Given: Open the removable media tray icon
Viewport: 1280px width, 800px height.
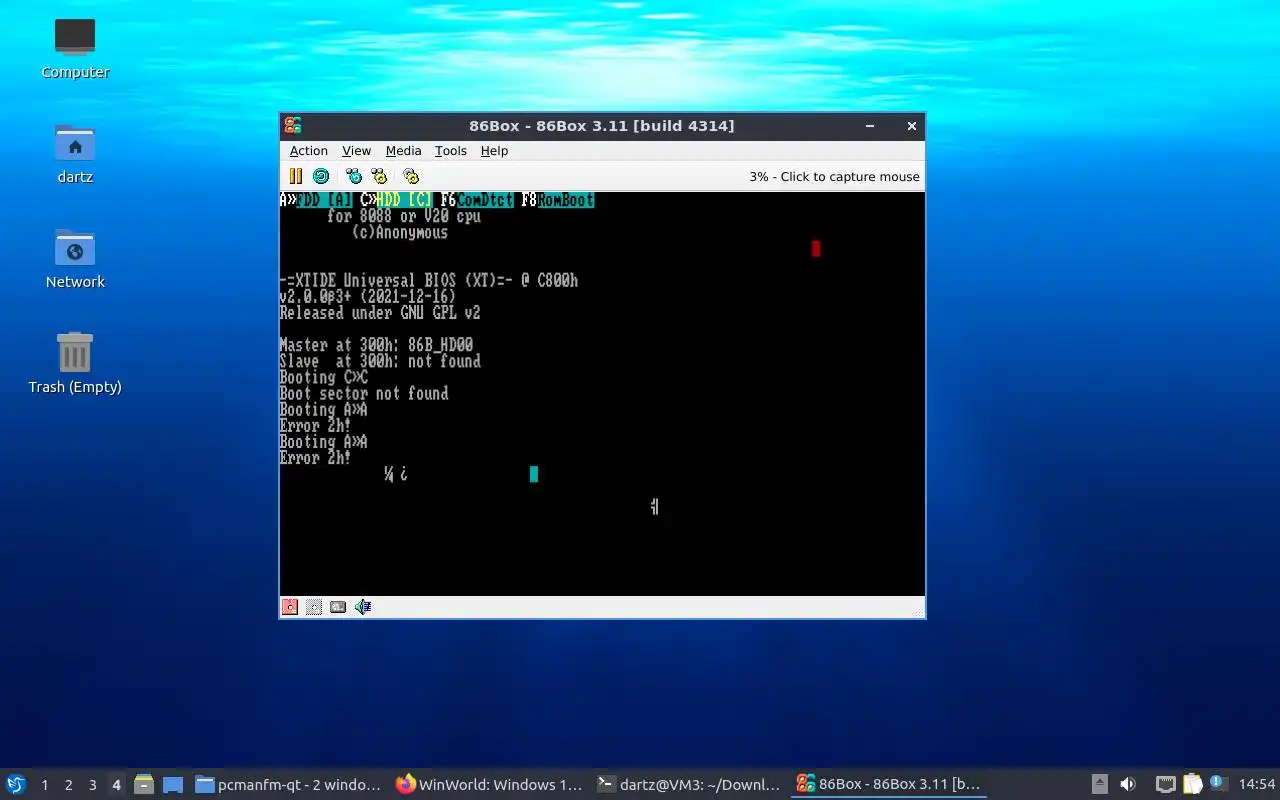Looking at the screenshot, I should pyautogui.click(x=1100, y=785).
